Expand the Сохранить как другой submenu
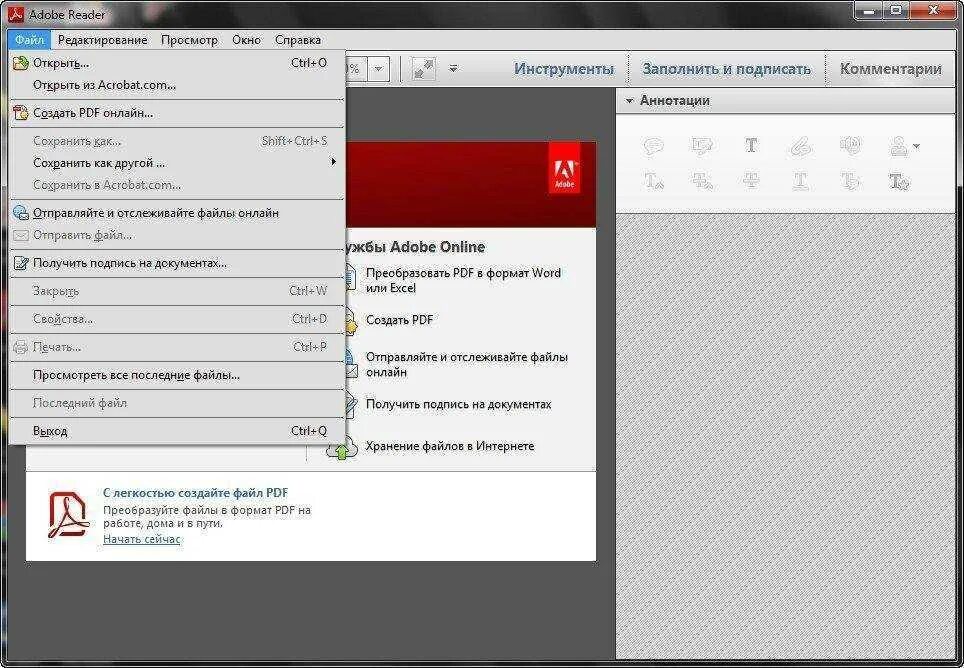964x668 pixels. click(x=177, y=163)
